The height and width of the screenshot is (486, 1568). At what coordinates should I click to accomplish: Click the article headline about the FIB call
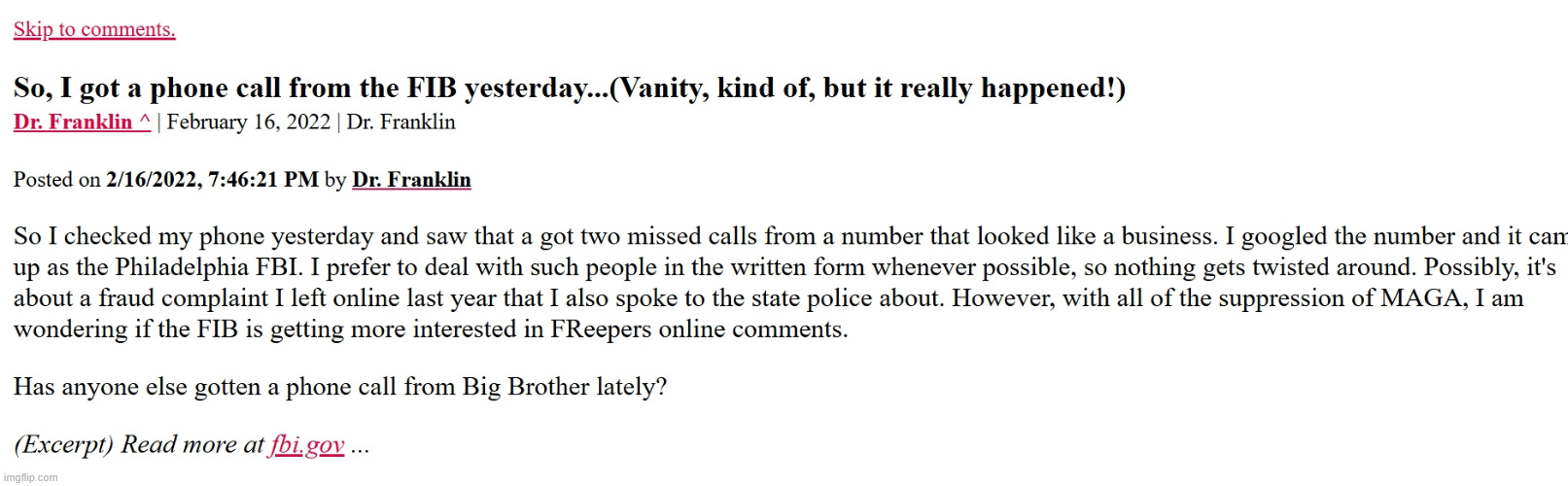[x=570, y=88]
